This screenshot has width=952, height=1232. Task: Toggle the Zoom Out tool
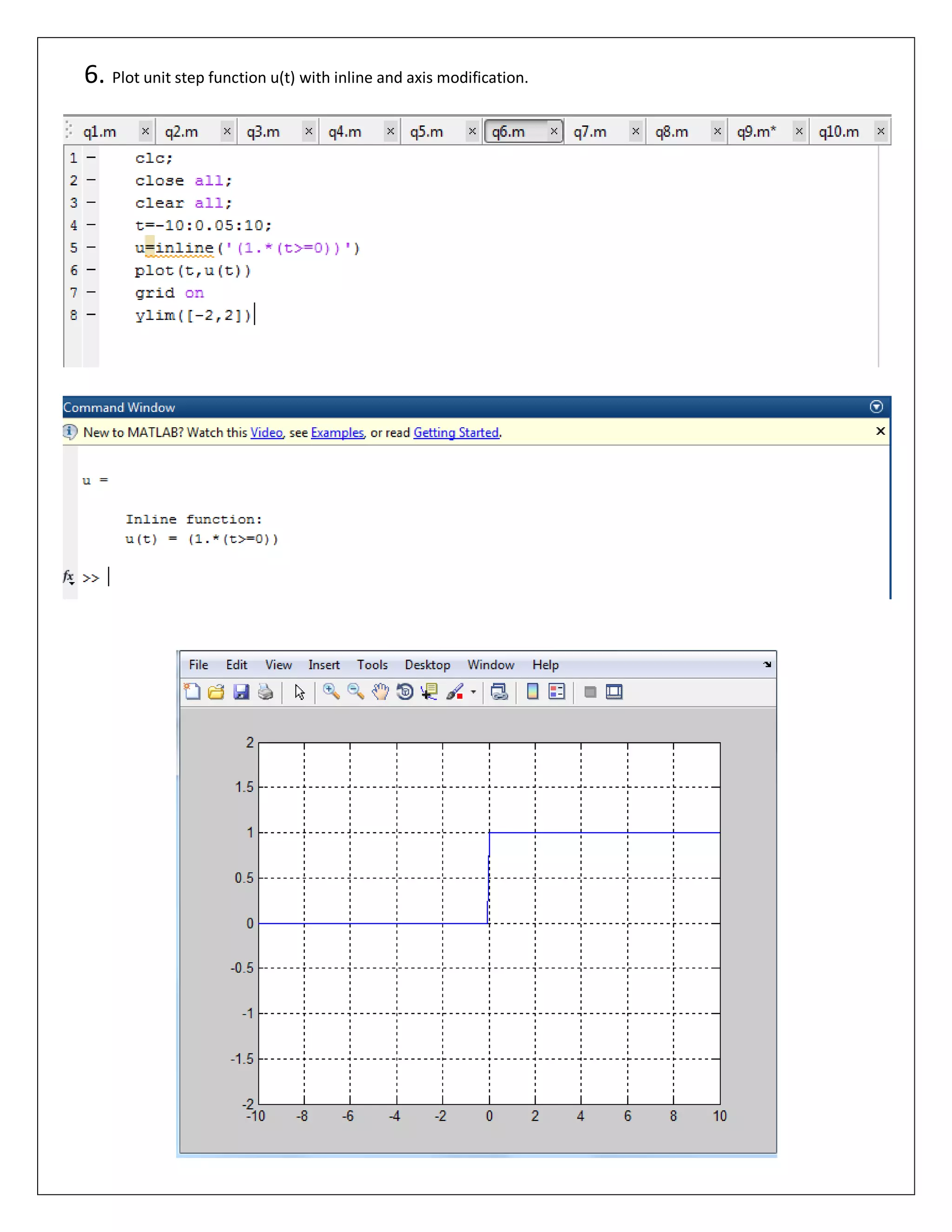(x=356, y=692)
